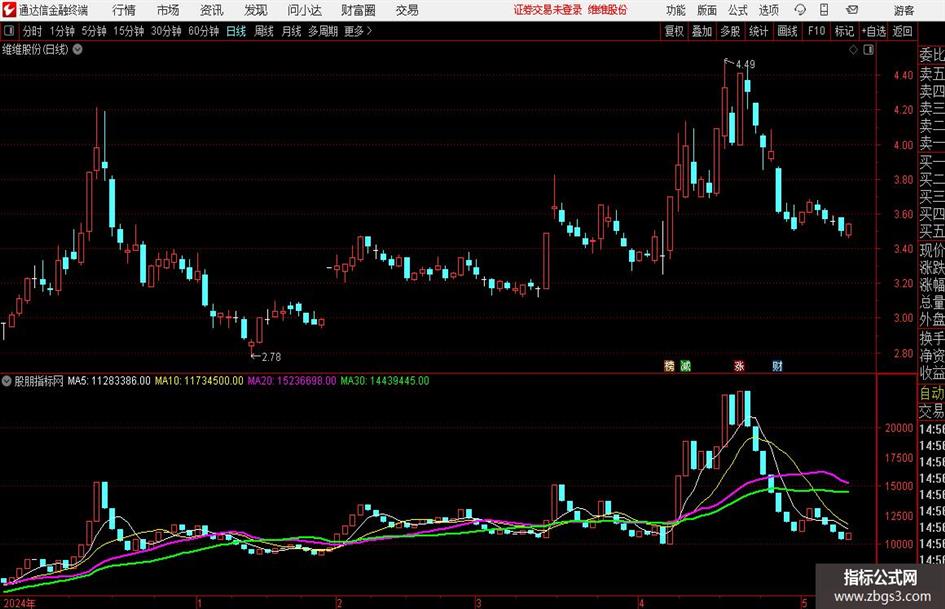Open the 问小达 menu
945x609 pixels.
304,10
